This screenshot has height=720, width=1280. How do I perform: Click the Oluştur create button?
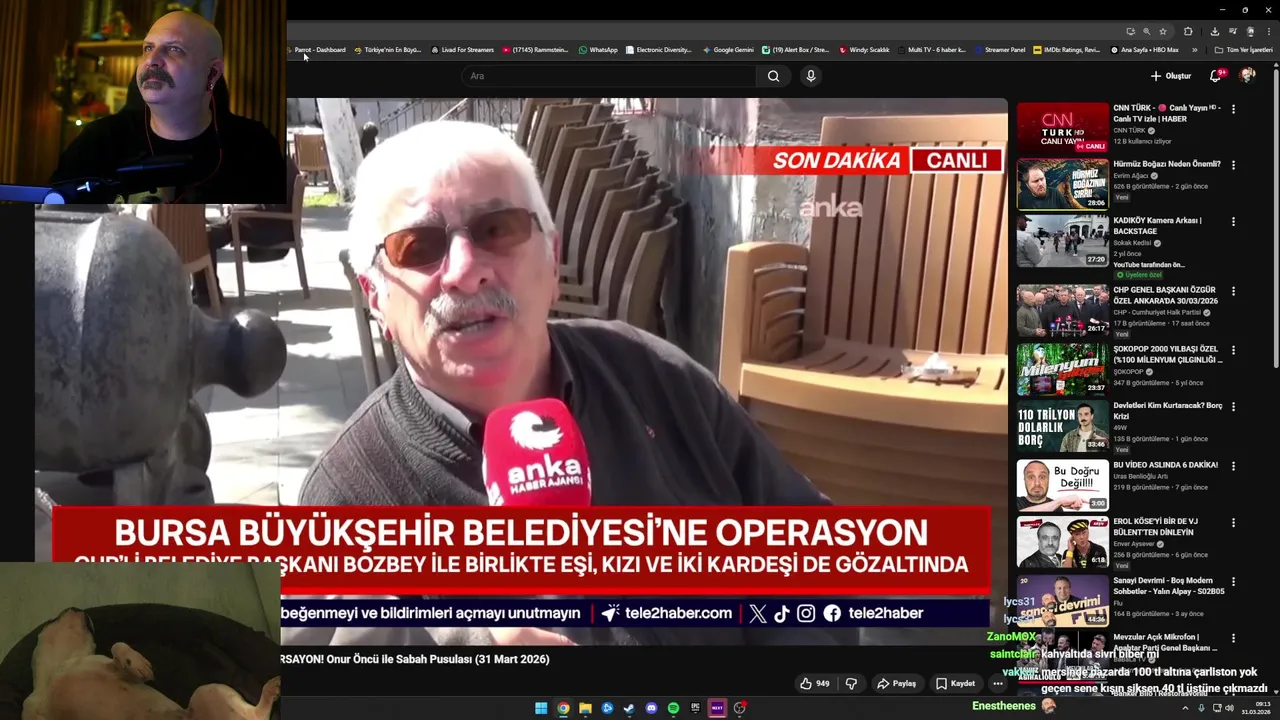click(x=1170, y=76)
